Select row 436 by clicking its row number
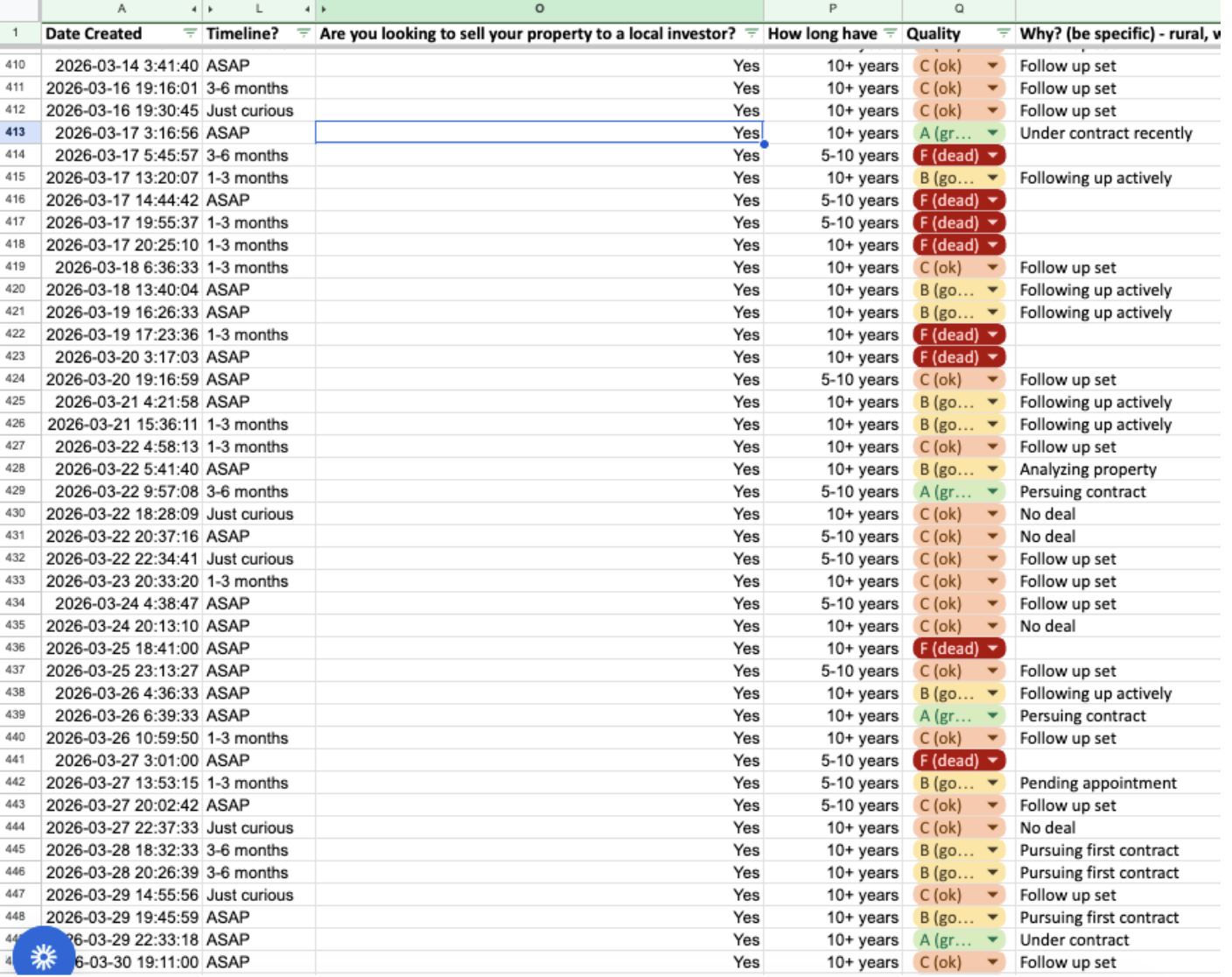This screenshot has height=977, width=1232. tap(16, 648)
